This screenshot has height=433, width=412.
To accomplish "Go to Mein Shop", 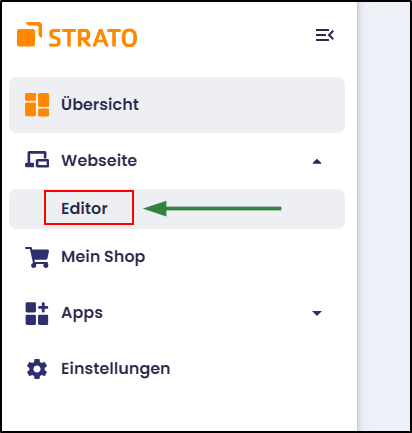I will pos(103,257).
